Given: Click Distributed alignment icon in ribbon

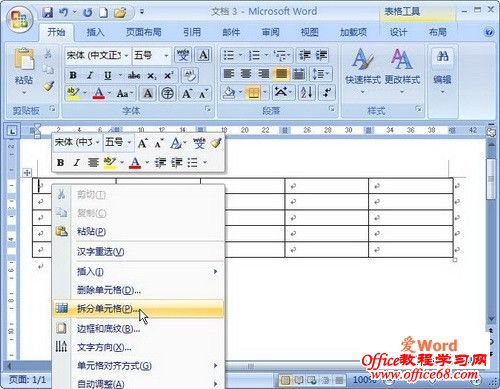Looking at the screenshot, I should tap(299, 74).
